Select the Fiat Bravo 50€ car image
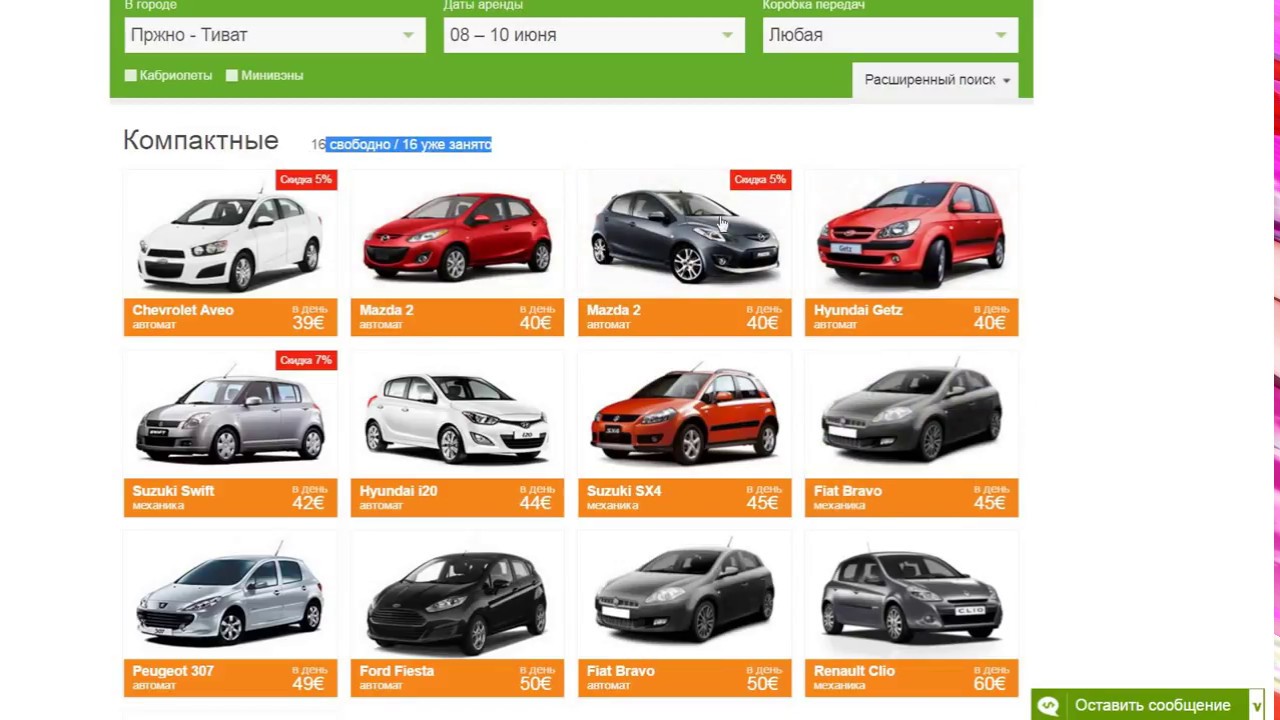 click(x=684, y=597)
